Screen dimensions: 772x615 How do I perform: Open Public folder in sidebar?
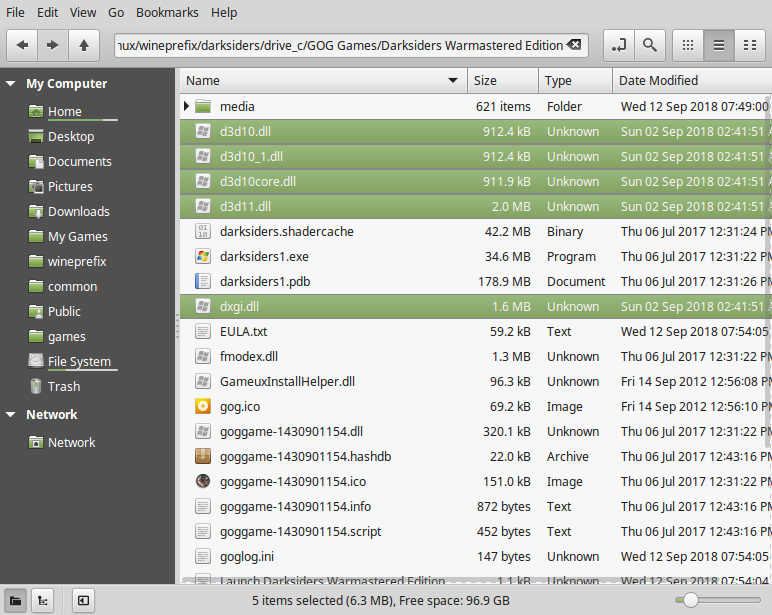pyautogui.click(x=64, y=312)
